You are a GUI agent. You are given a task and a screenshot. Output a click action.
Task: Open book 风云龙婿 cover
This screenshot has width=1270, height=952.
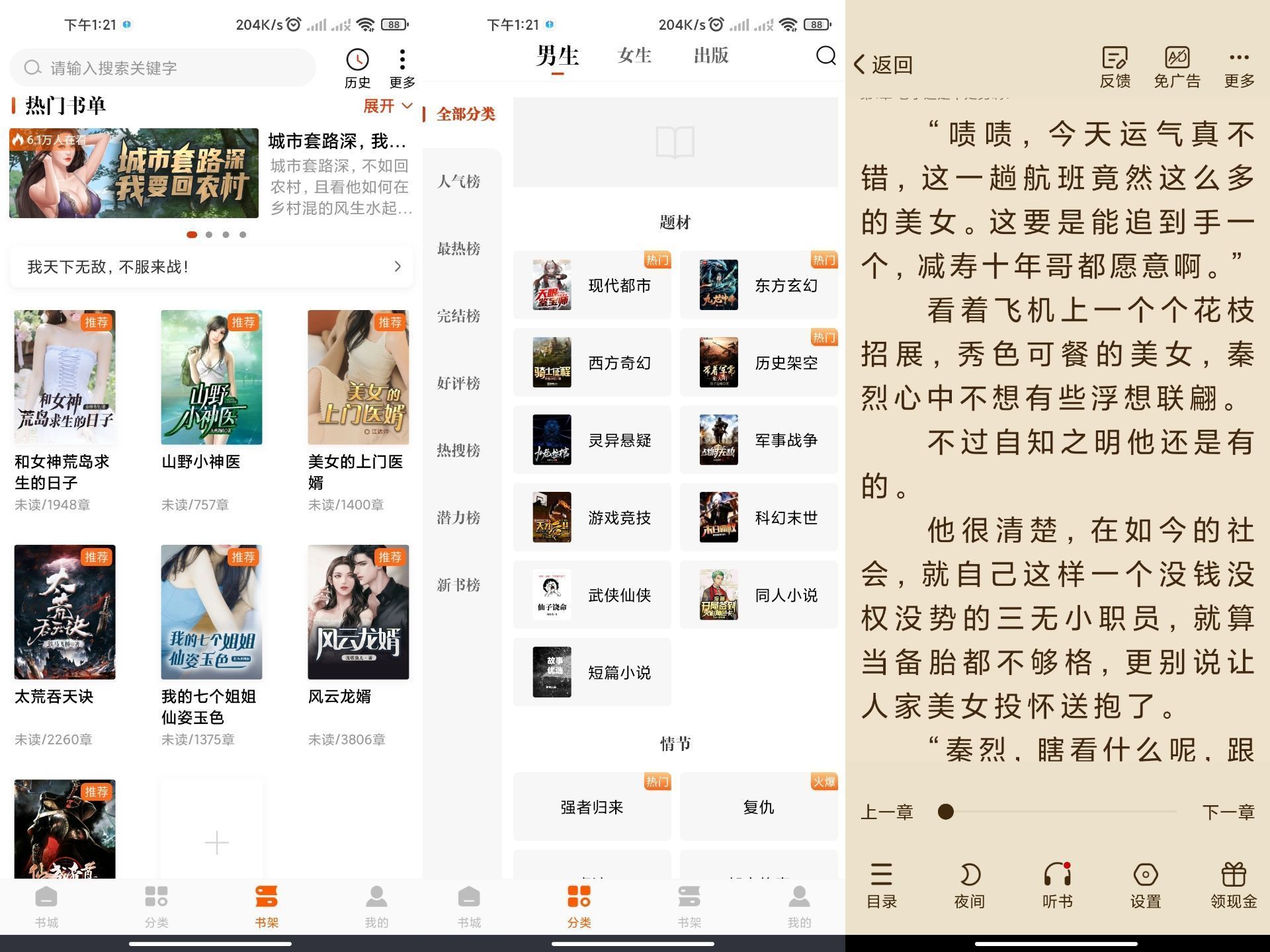(358, 612)
